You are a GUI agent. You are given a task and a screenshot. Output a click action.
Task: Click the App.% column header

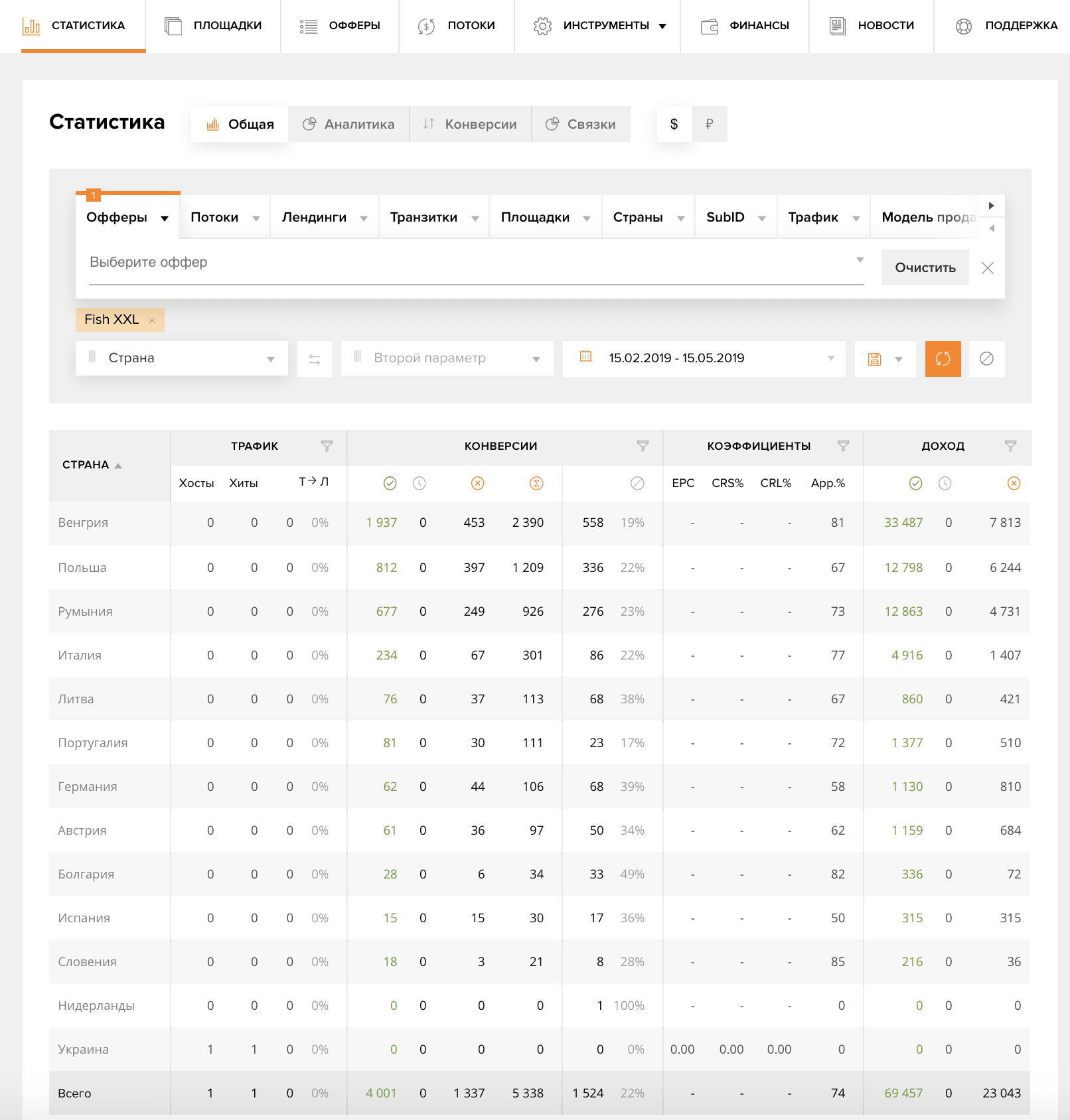pos(828,484)
